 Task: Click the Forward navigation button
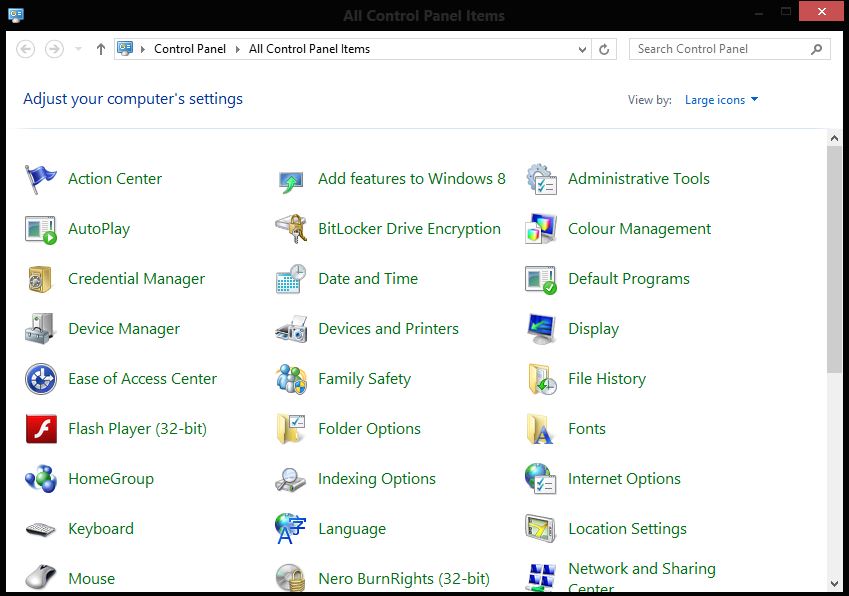tap(54, 49)
